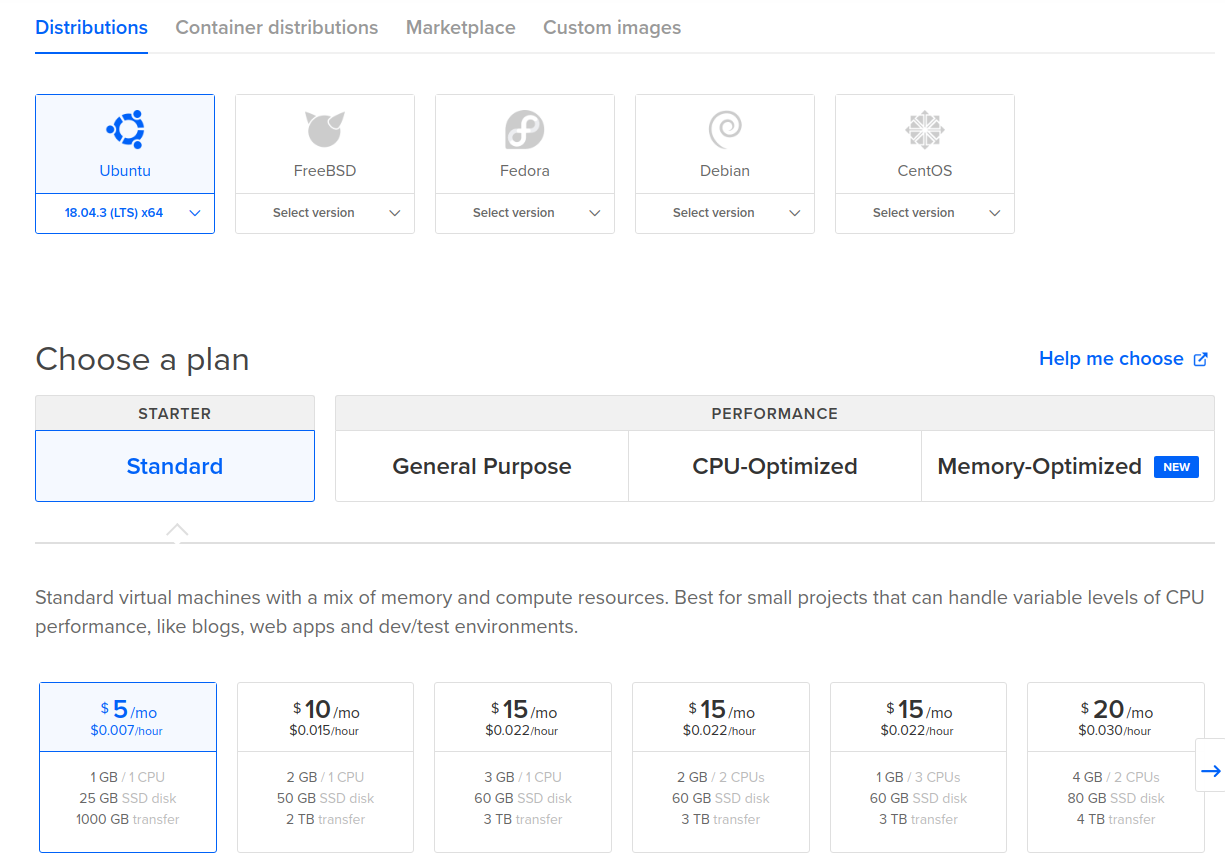Screen dimensions: 1225x862
Task: Open Ubuntu 18.04.3 (LTS) x64 version dropdown
Action: (x=125, y=213)
